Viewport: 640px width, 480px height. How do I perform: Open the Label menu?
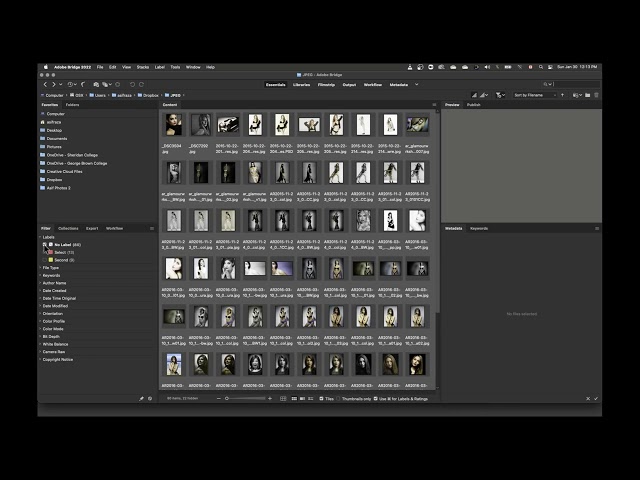(x=160, y=67)
